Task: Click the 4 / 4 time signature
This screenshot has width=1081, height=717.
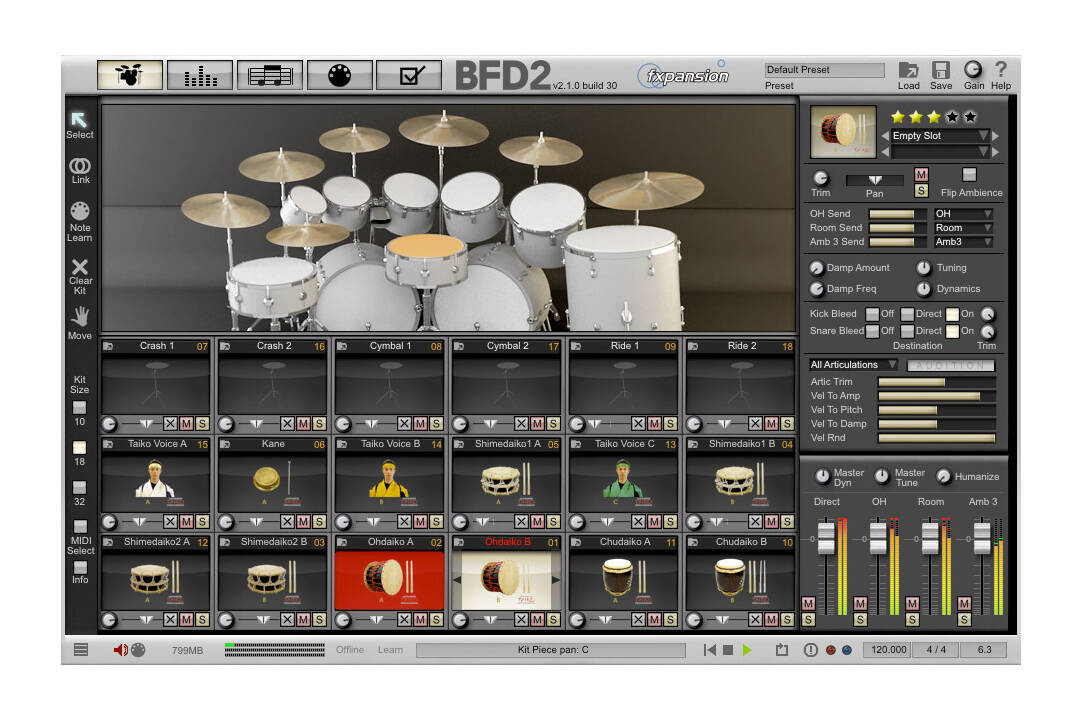Action: 936,649
